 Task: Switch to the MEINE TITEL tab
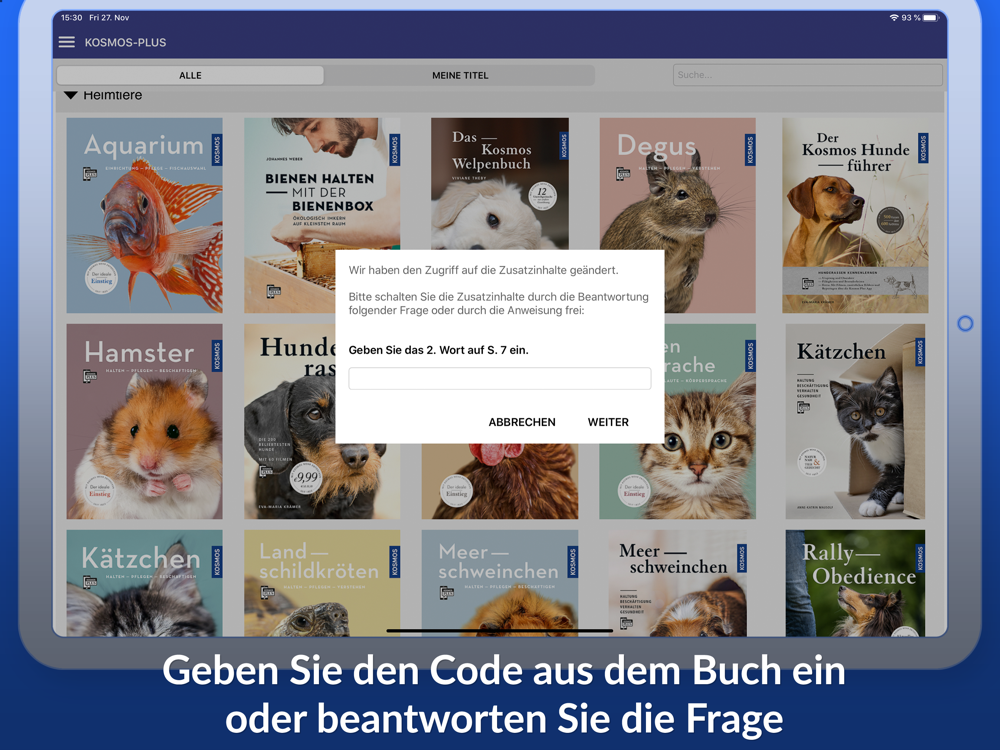pos(460,75)
